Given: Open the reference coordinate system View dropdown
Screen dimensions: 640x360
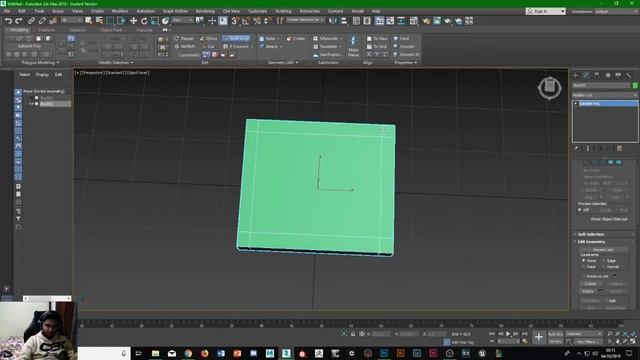Looking at the screenshot, I should [x=182, y=20].
